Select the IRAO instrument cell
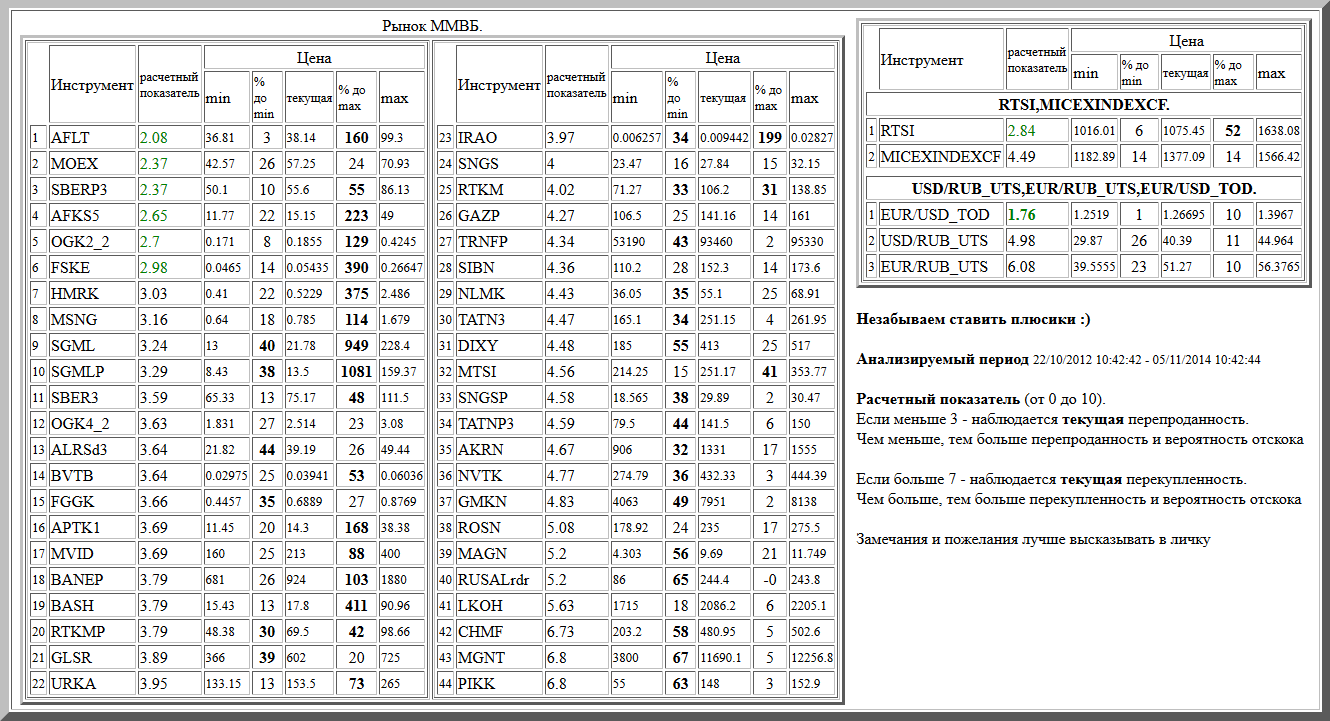This screenshot has height=721, width=1330. pos(477,138)
